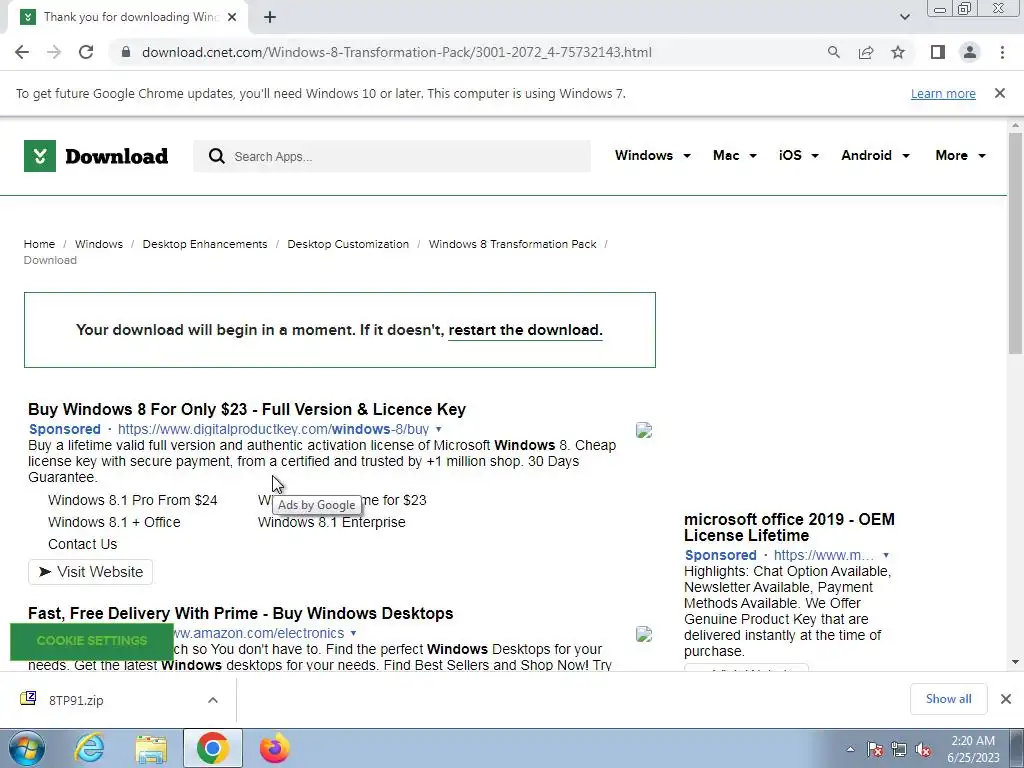1024x768 pixels.
Task: Open the downloaded 8TP91.zip file
Action: pyautogui.click(x=76, y=700)
